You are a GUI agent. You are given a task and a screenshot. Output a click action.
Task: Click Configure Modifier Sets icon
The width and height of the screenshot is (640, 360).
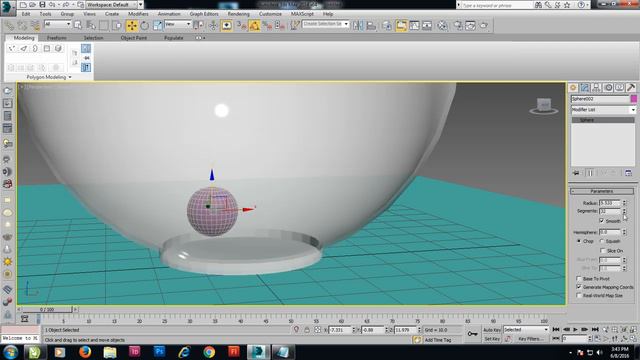pos(628,173)
